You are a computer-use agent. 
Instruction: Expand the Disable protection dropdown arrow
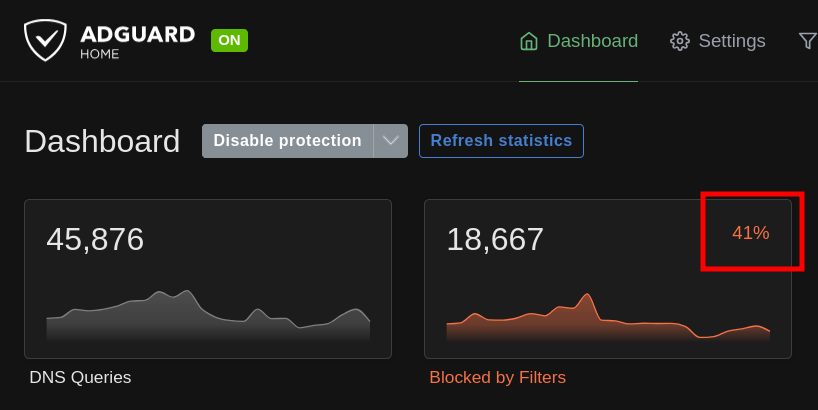(x=391, y=141)
